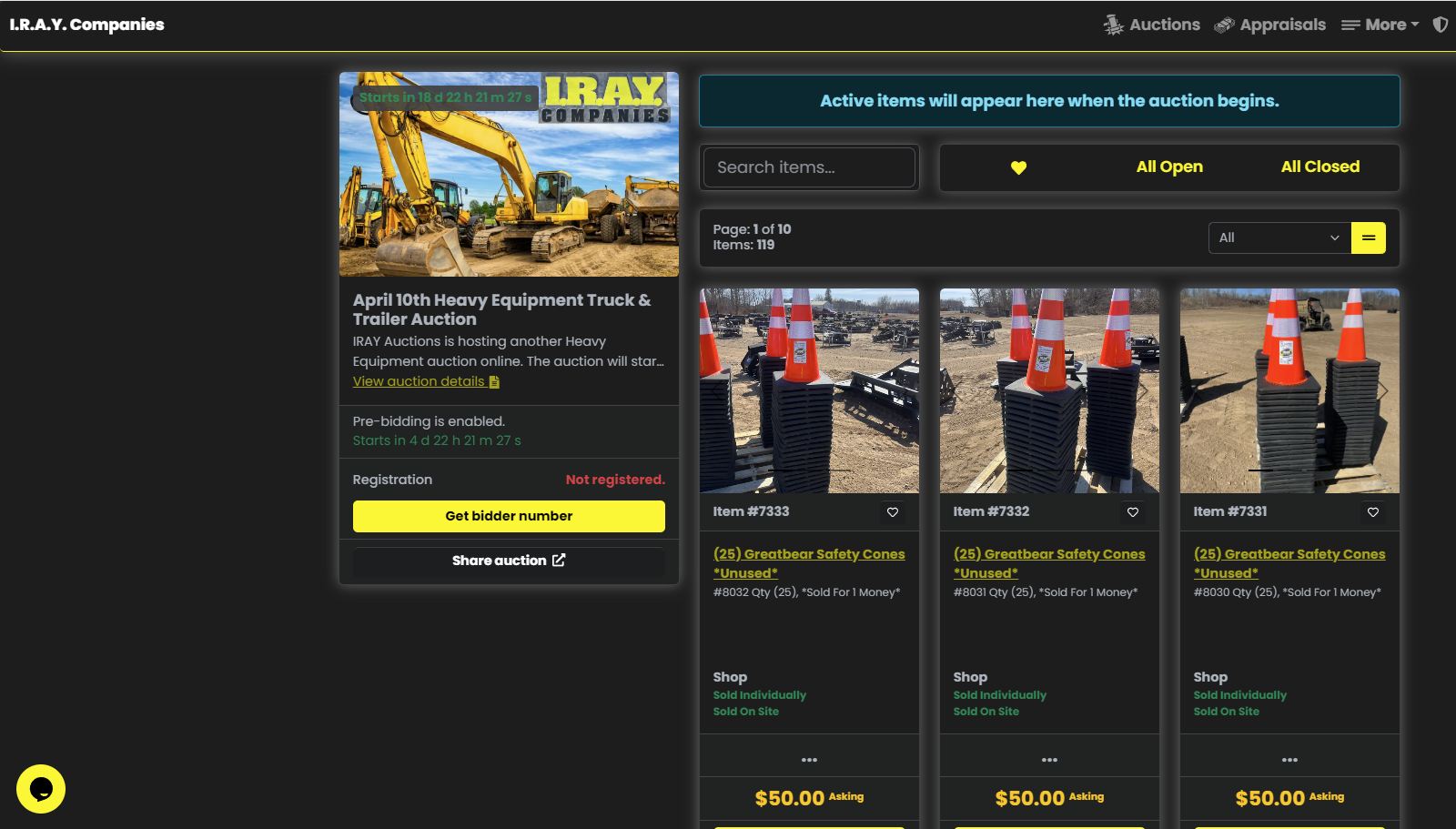This screenshot has width=1456, height=829.
Task: Open Greatbear Safety Cones title for Item #7331
Action: pos(1289,563)
